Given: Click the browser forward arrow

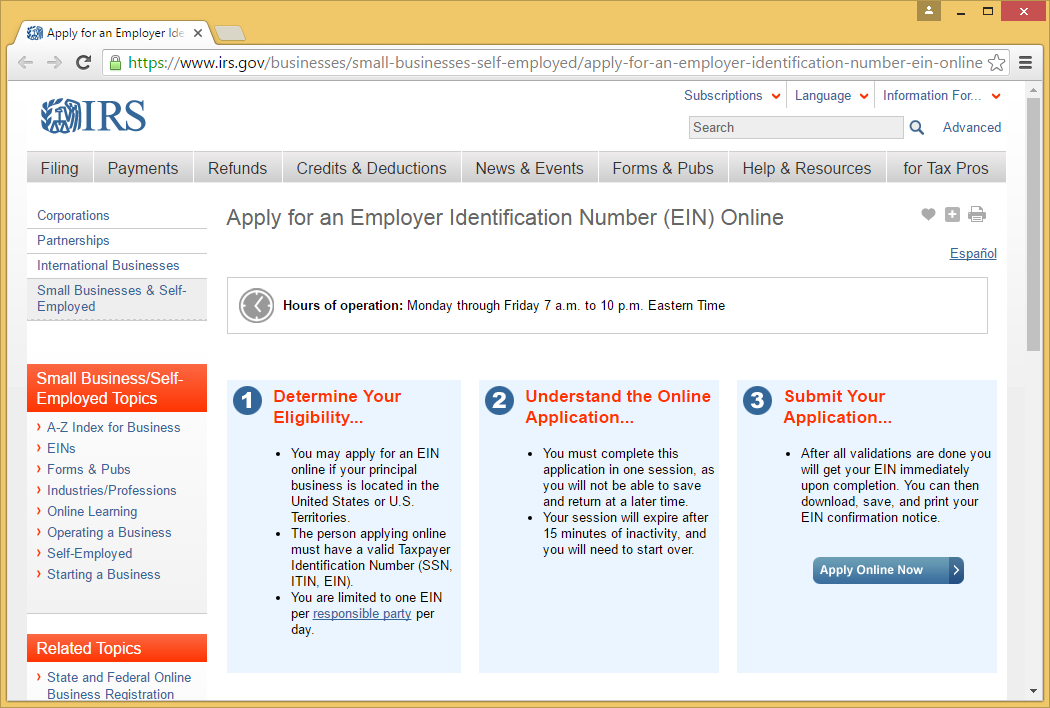Looking at the screenshot, I should [54, 63].
